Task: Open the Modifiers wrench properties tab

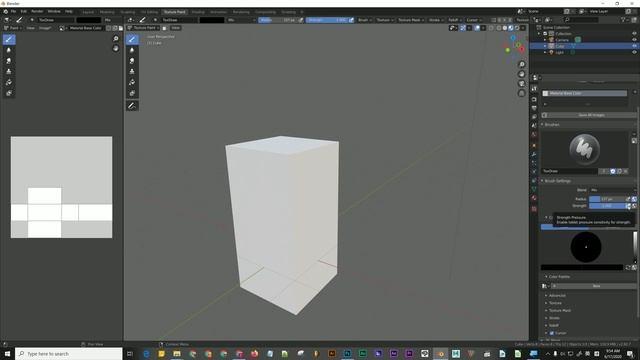Action: pos(534,154)
